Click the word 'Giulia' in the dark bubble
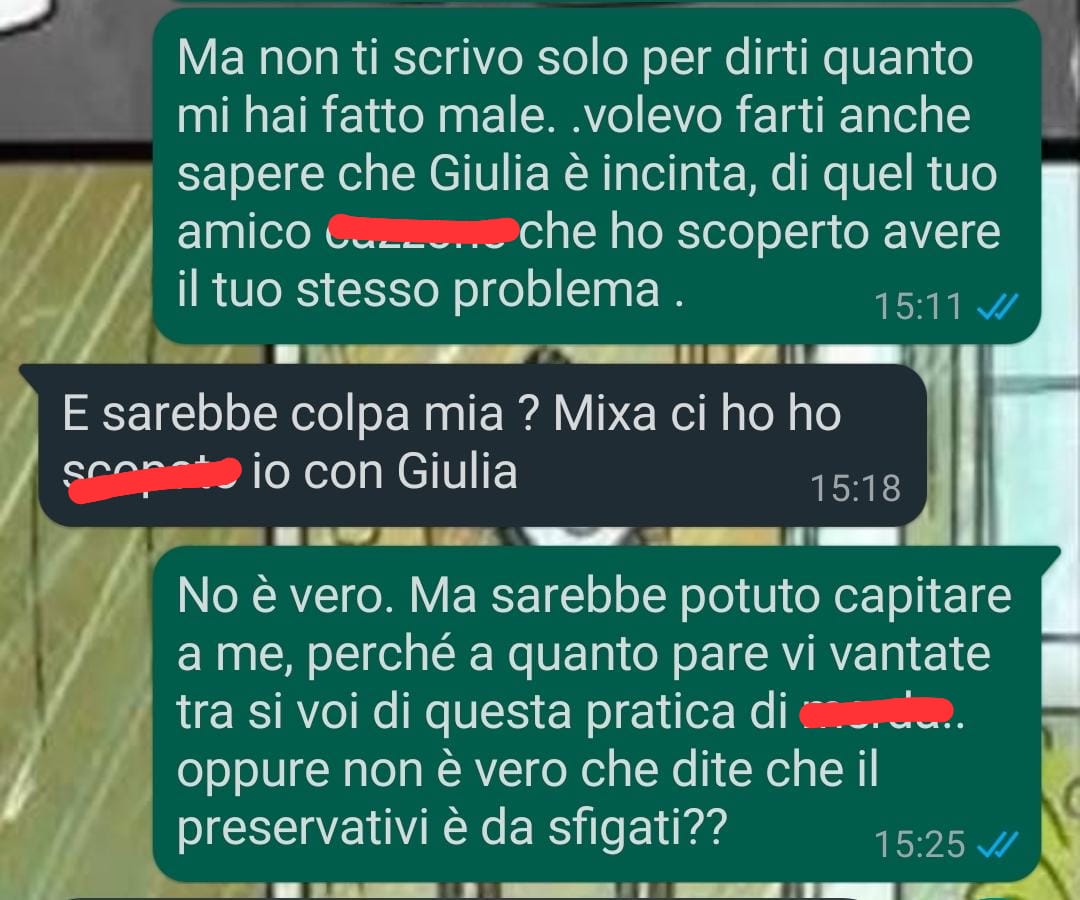 pos(457,472)
